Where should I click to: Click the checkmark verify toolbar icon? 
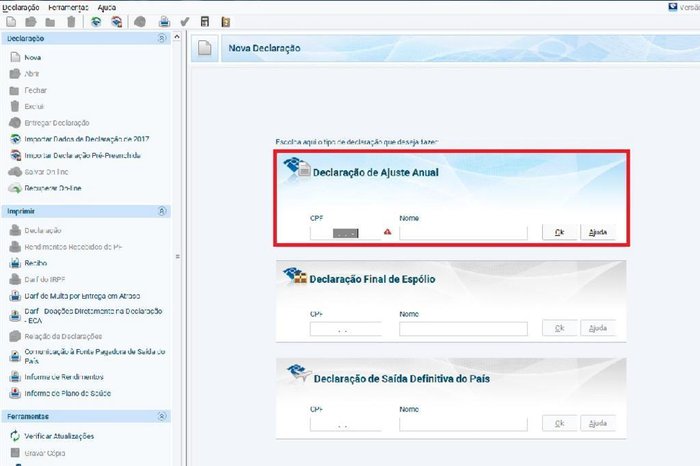[x=184, y=21]
